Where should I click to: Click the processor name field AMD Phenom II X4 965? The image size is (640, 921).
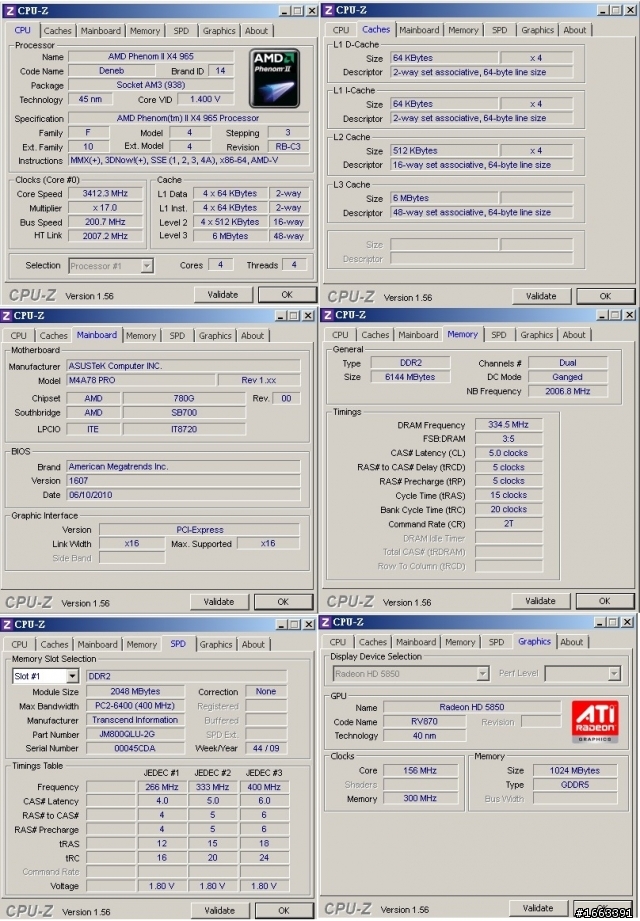point(151,56)
